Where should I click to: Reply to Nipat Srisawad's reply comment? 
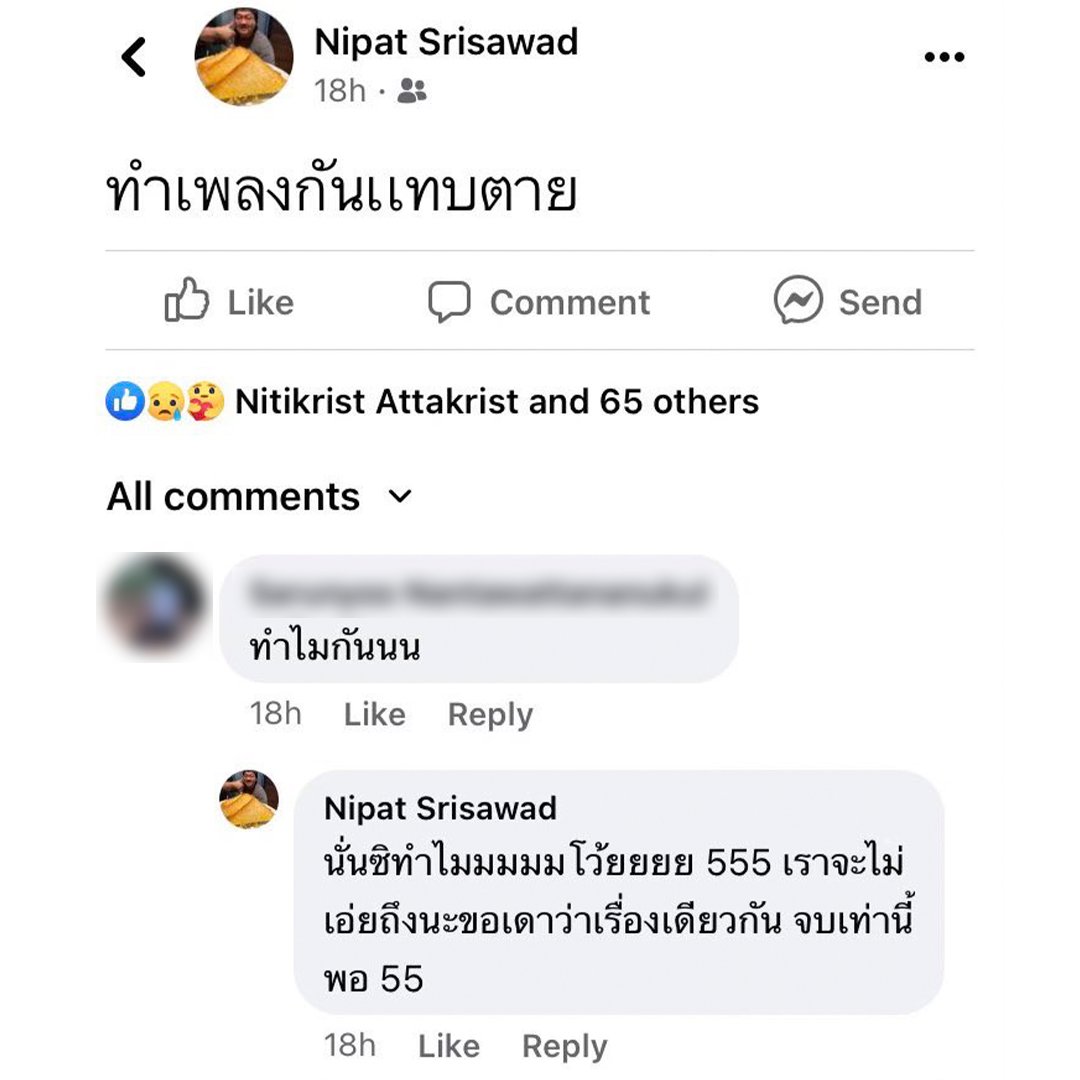coord(565,1046)
